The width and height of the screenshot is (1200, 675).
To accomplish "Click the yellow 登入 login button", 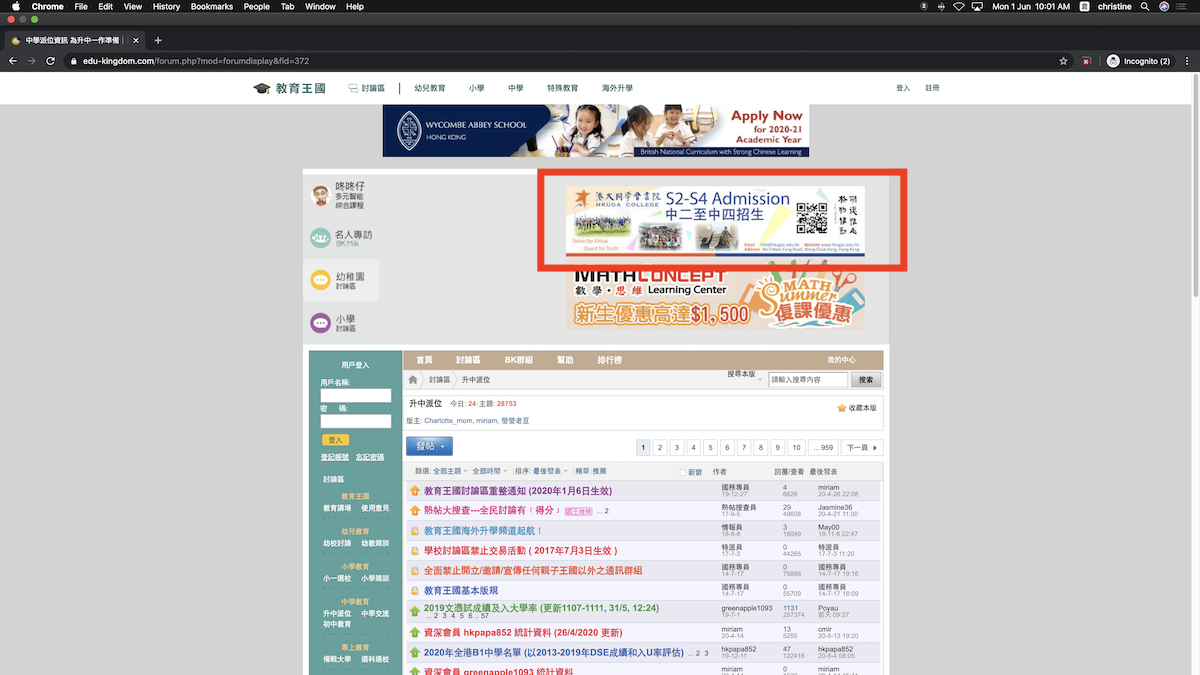I will [335, 440].
